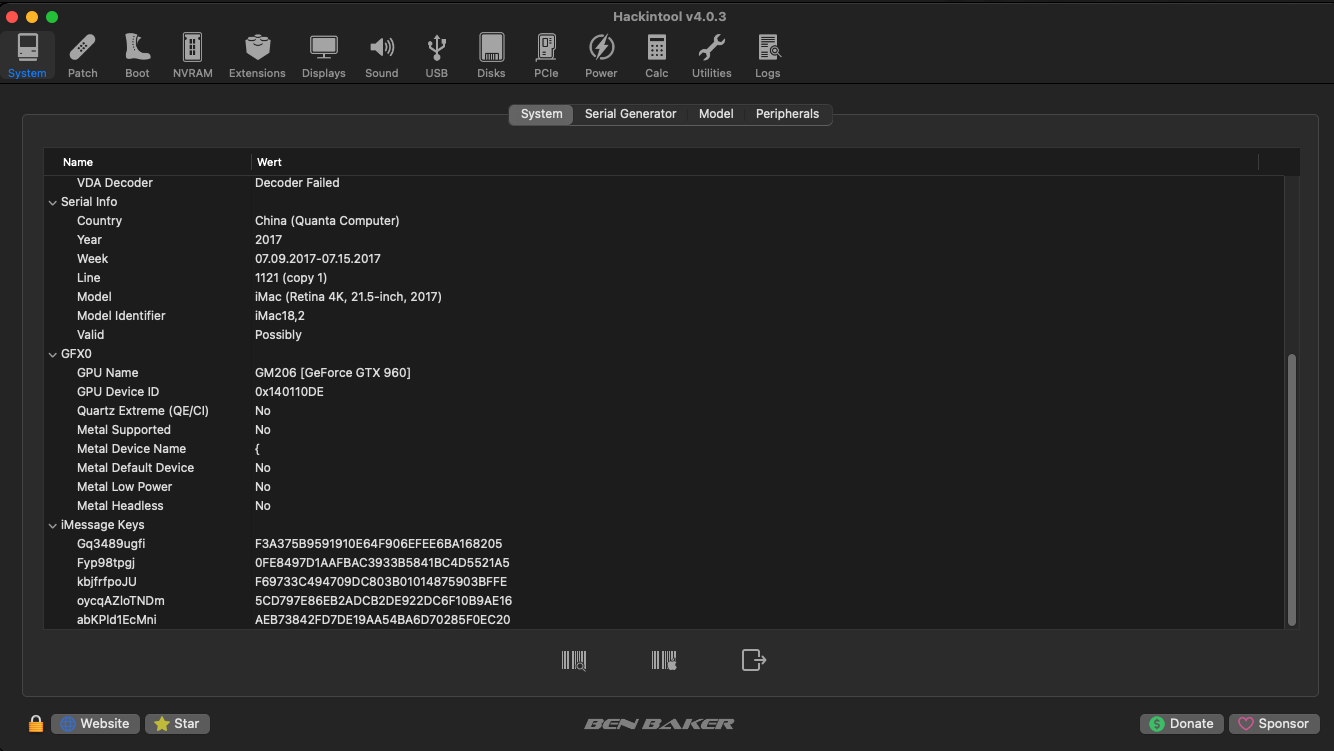
Task: Select the Valid row
Action: [664, 335]
